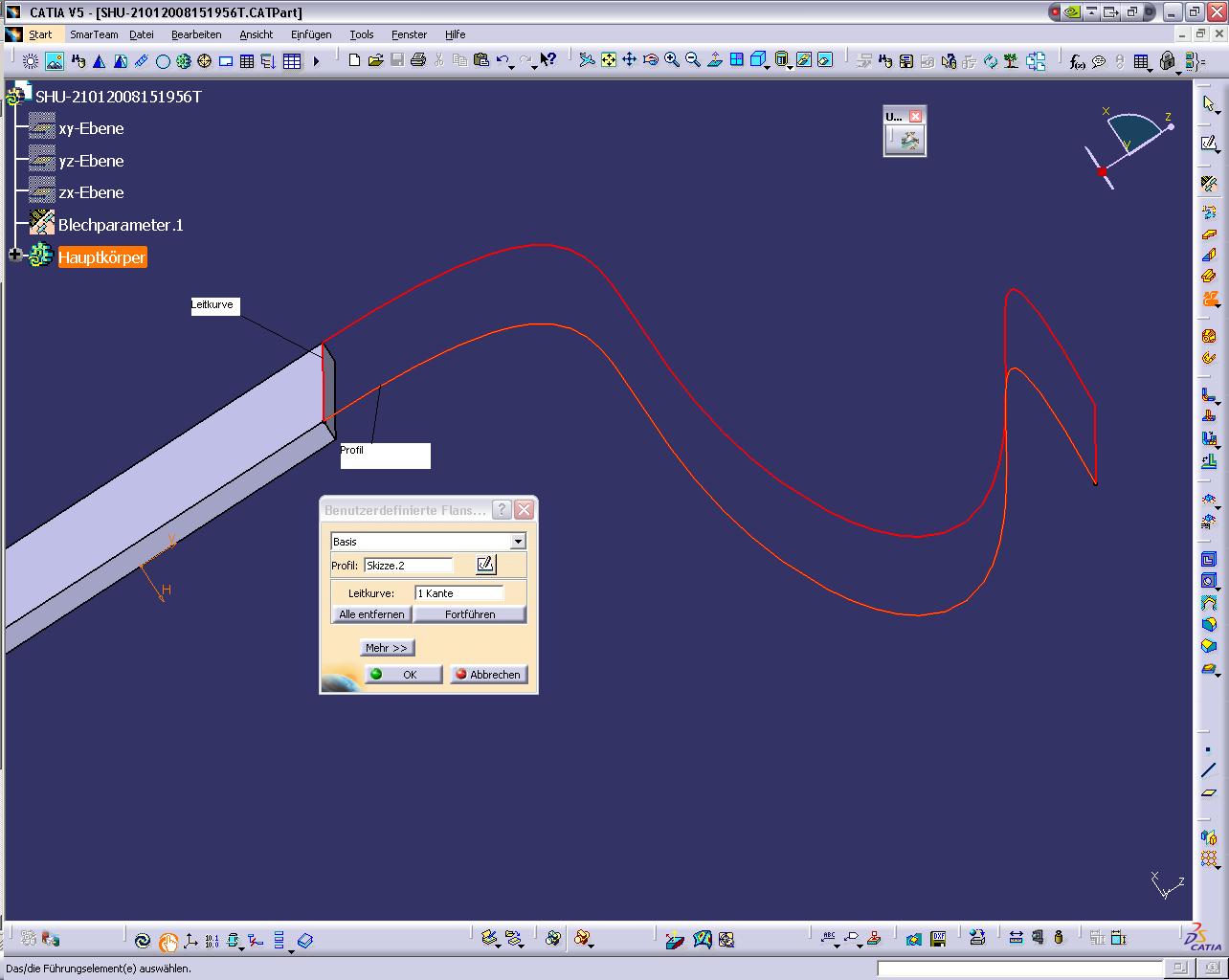This screenshot has width=1229, height=980.
Task: Click the Fortführen button
Action: pyautogui.click(x=470, y=614)
